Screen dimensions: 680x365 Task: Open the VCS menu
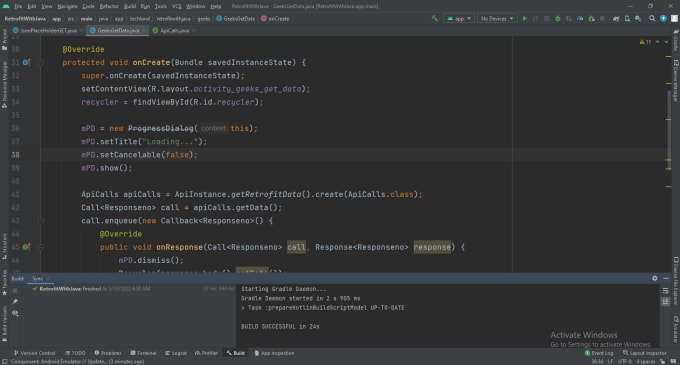click(x=177, y=6)
